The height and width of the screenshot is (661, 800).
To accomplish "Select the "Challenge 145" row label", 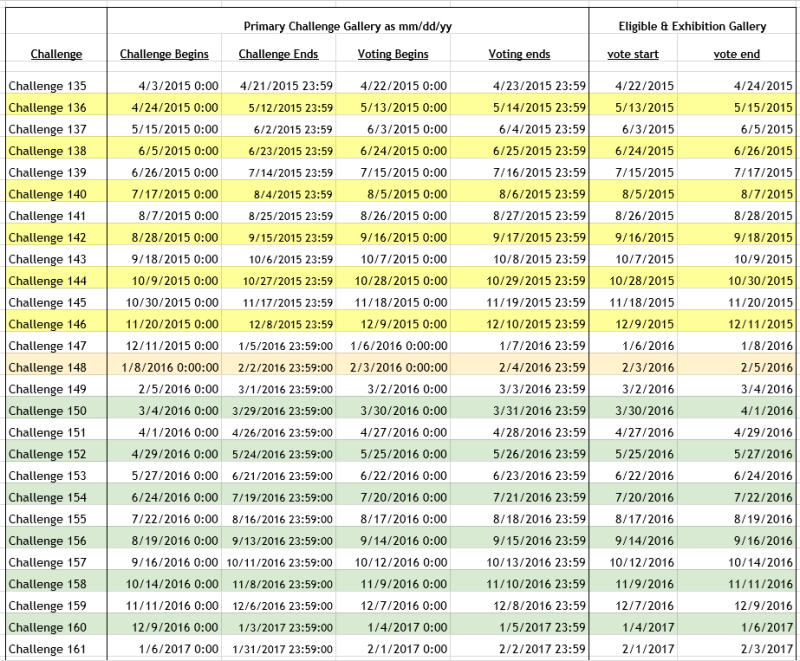I will (x=47, y=302).
